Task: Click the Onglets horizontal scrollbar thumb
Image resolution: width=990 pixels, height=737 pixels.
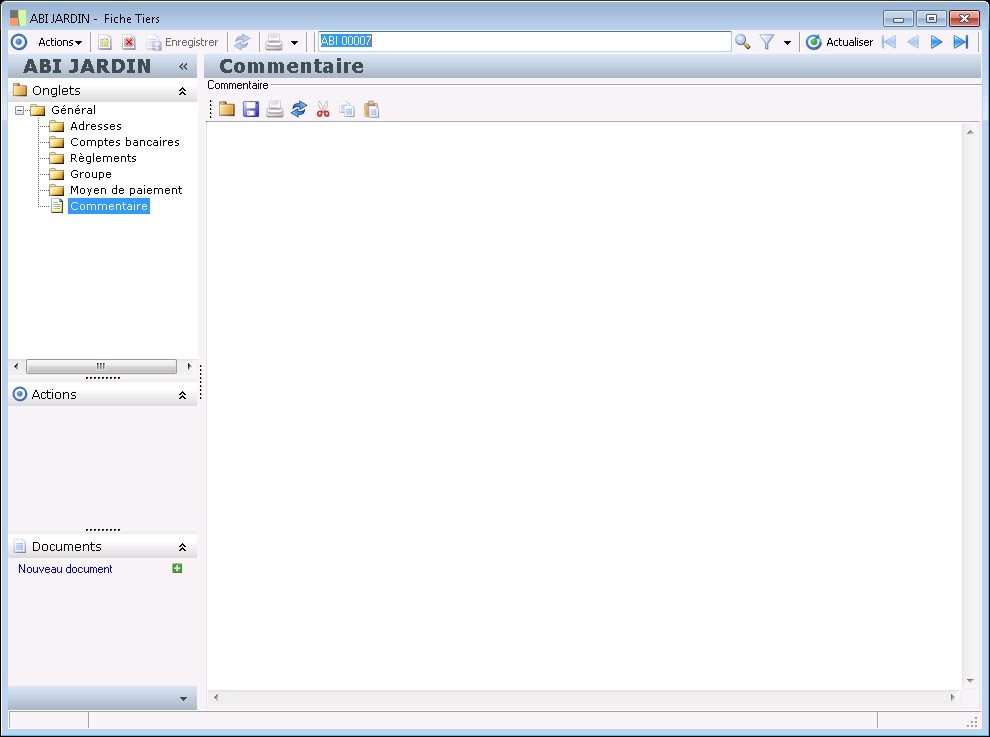Action: pyautogui.click(x=101, y=366)
